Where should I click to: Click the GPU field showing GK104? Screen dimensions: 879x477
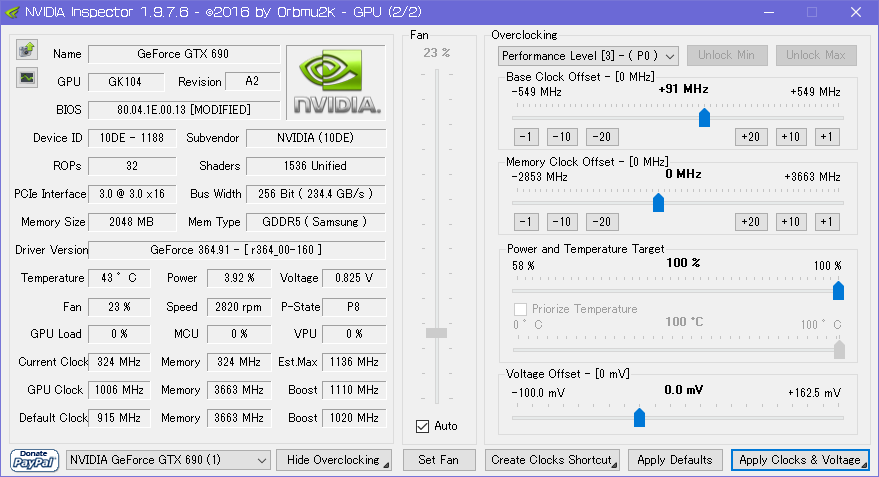pyautogui.click(x=126, y=82)
